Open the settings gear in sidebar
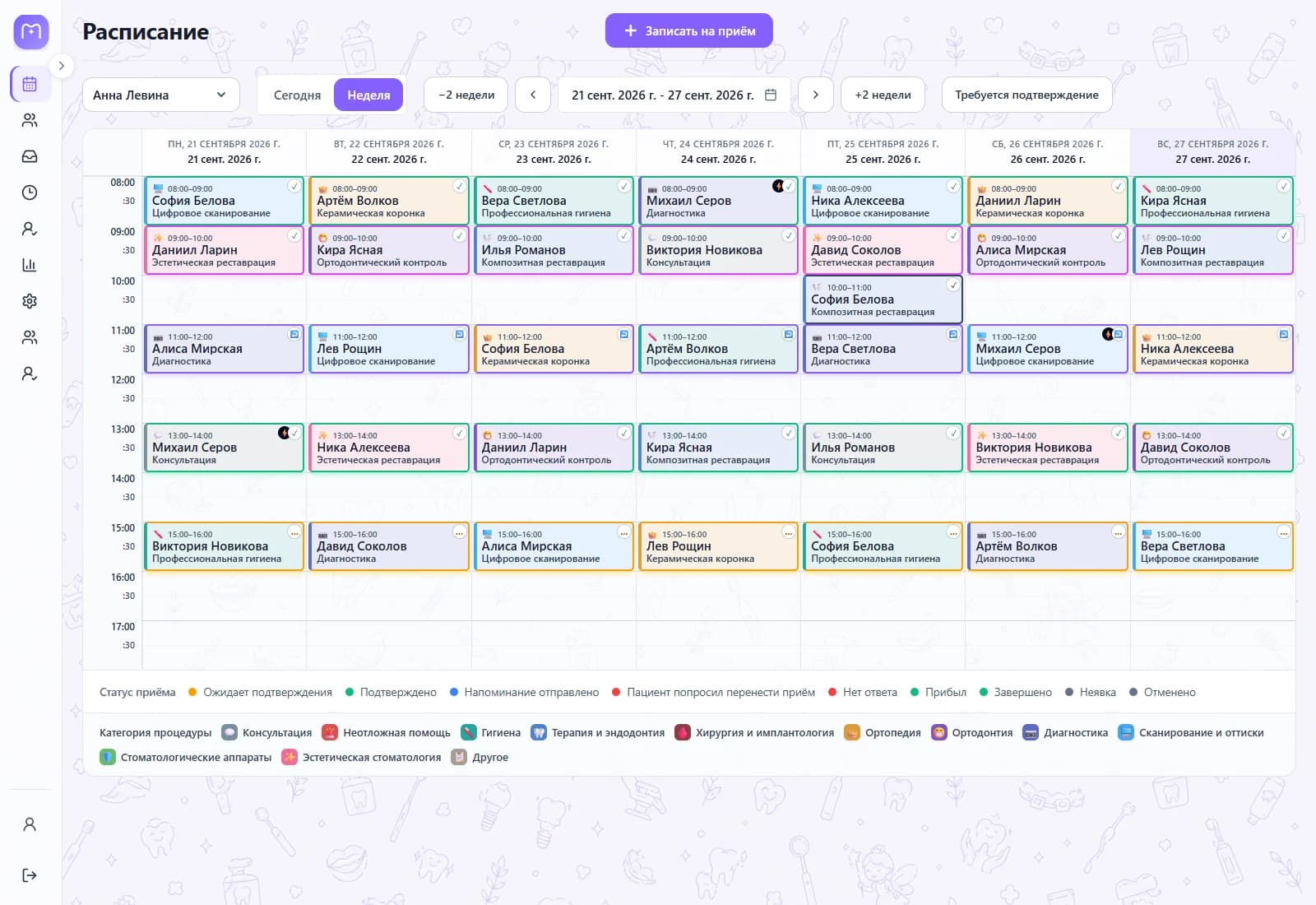 (30, 301)
